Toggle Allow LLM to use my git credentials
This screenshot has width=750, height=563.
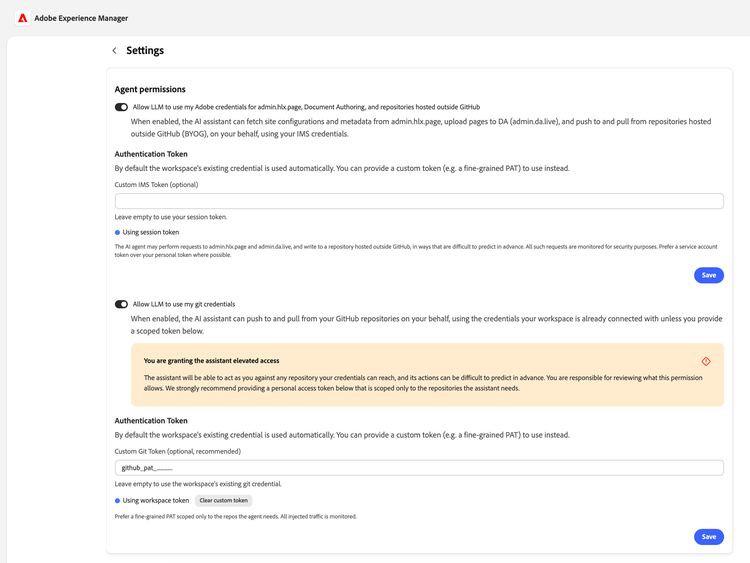click(x=121, y=304)
